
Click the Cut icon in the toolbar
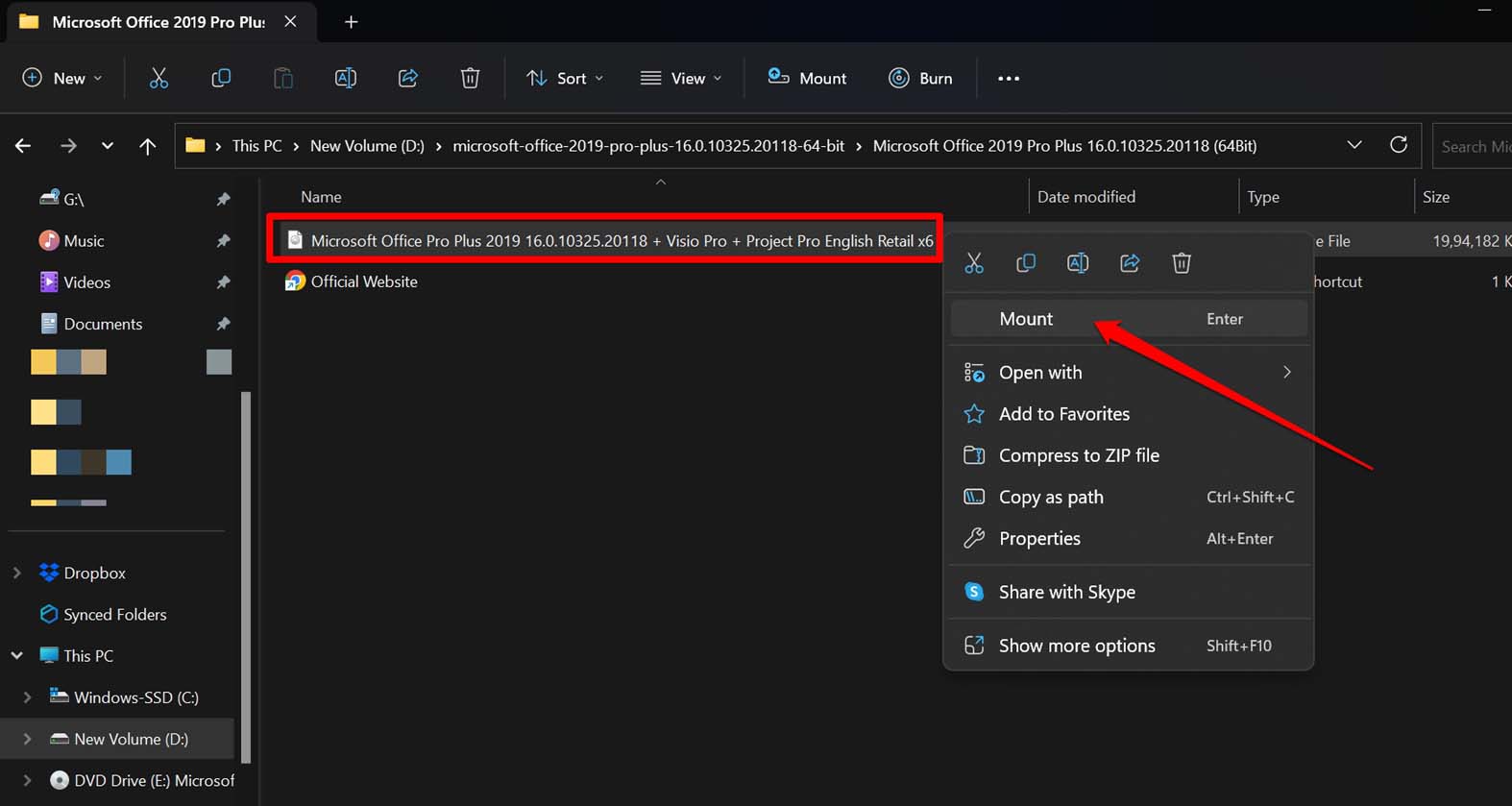click(159, 78)
